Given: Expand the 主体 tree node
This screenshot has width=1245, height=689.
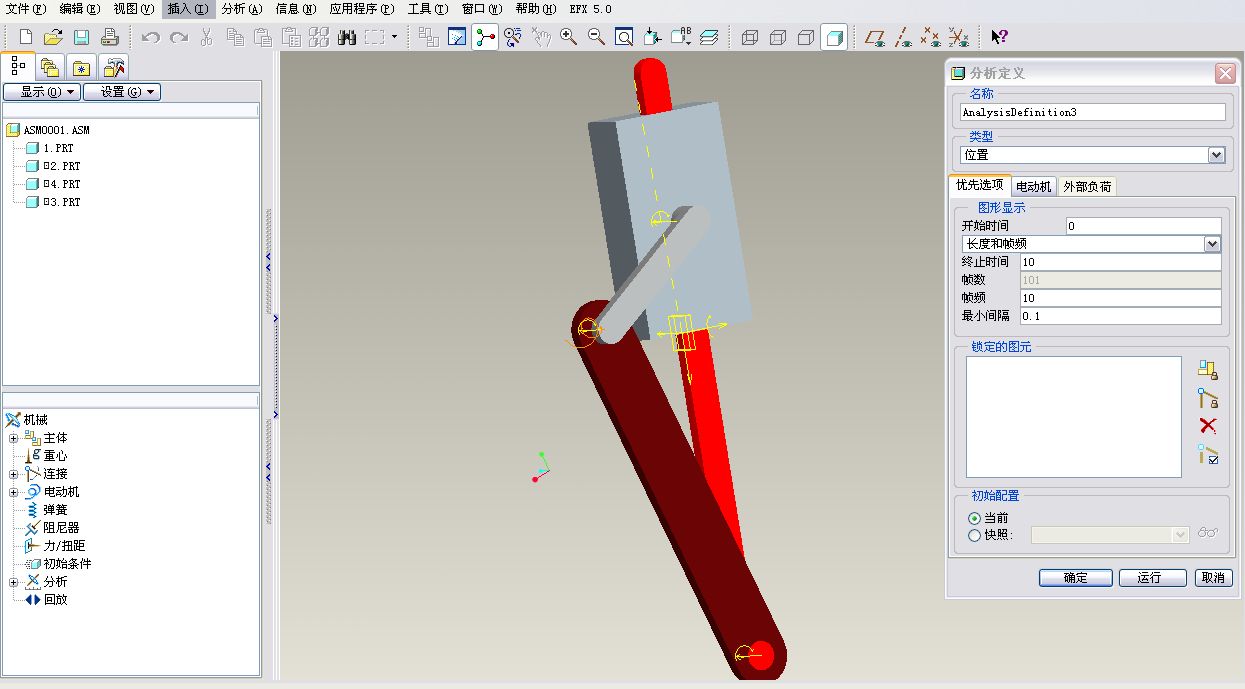Looking at the screenshot, I should (14, 438).
